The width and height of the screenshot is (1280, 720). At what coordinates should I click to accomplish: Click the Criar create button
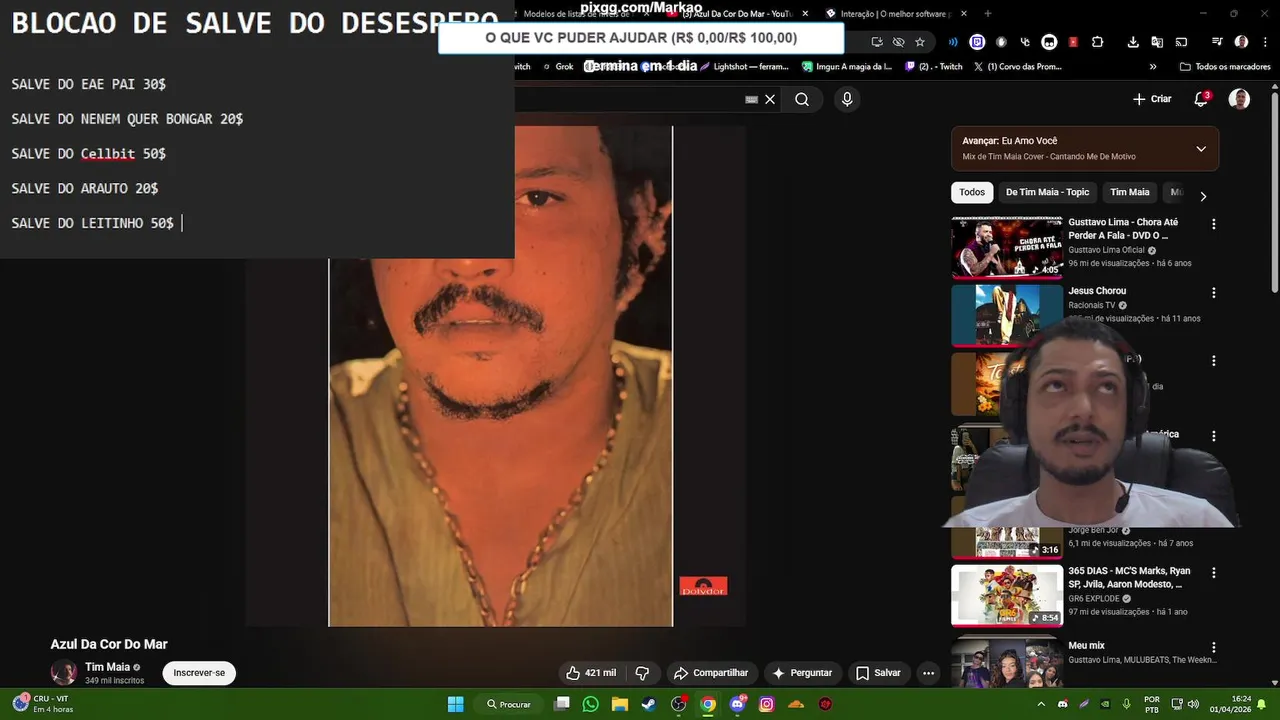point(1152,99)
